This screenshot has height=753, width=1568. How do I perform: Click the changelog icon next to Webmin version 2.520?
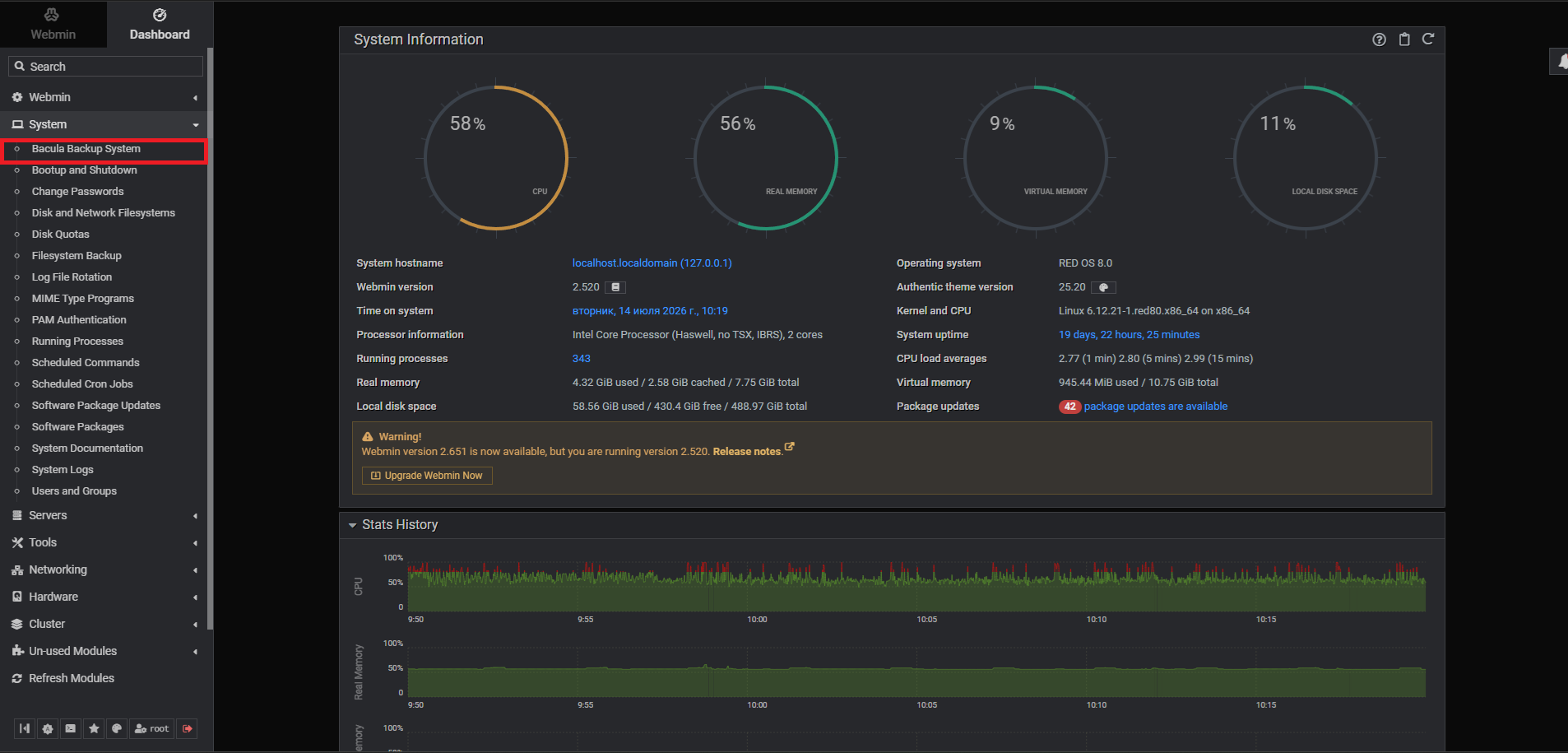[615, 287]
